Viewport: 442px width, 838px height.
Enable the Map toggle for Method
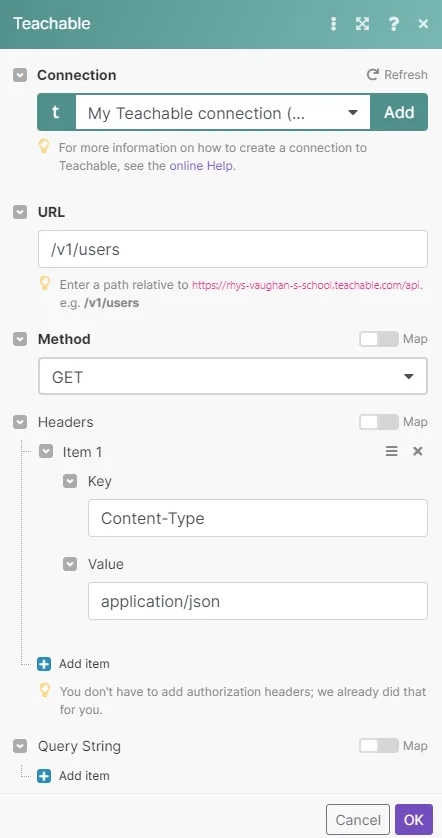(x=379, y=339)
